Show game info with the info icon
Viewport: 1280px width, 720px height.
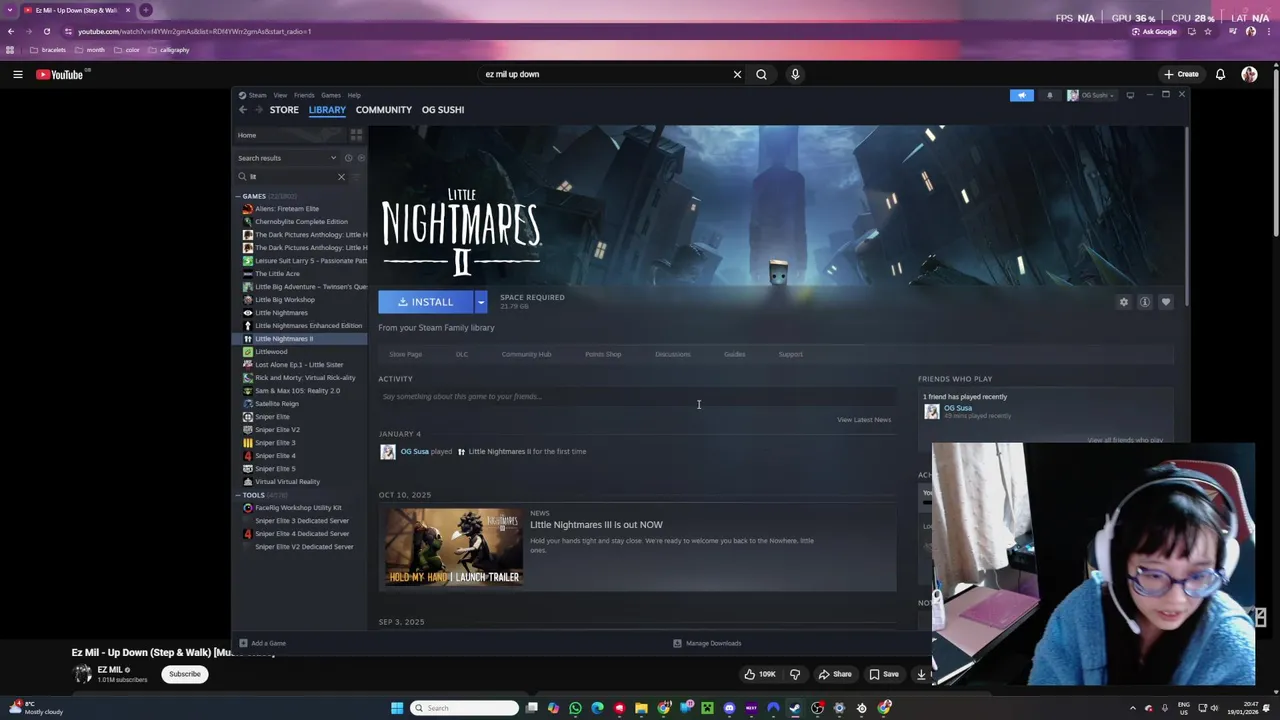click(x=1145, y=302)
